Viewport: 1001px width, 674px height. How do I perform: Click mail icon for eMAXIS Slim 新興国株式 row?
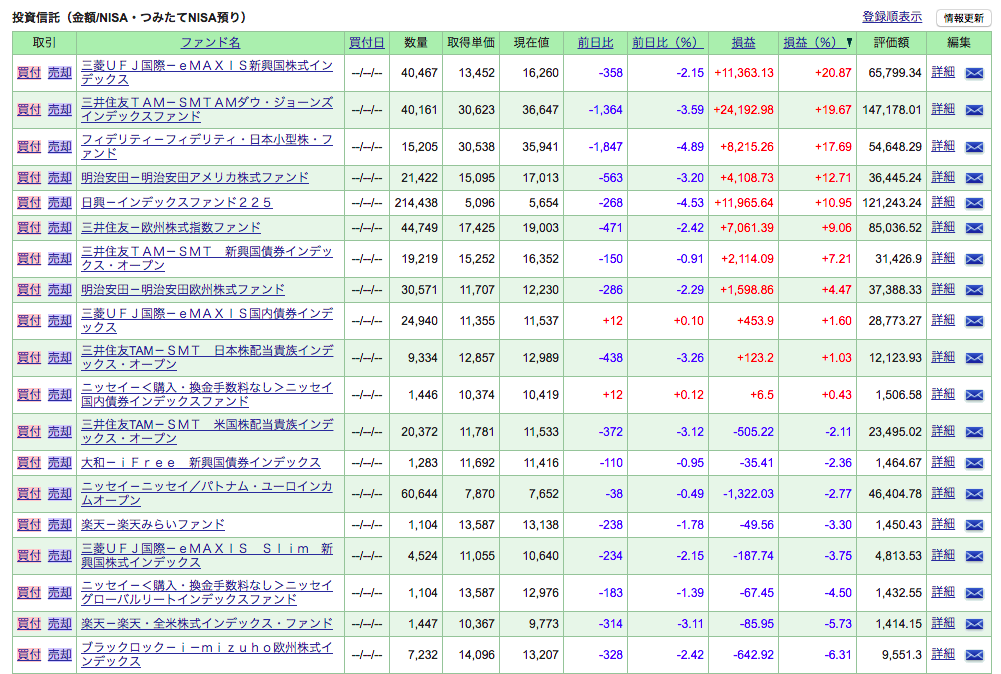point(974,556)
